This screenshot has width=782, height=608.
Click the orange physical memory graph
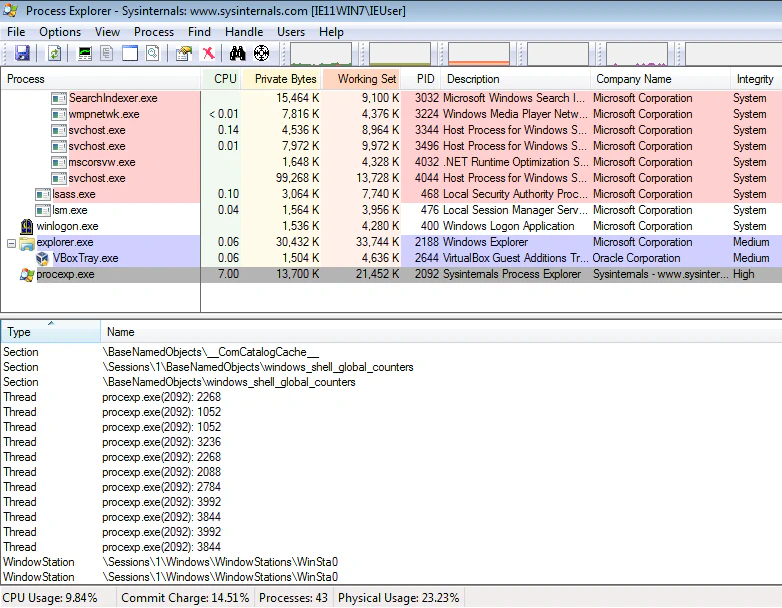tap(479, 54)
